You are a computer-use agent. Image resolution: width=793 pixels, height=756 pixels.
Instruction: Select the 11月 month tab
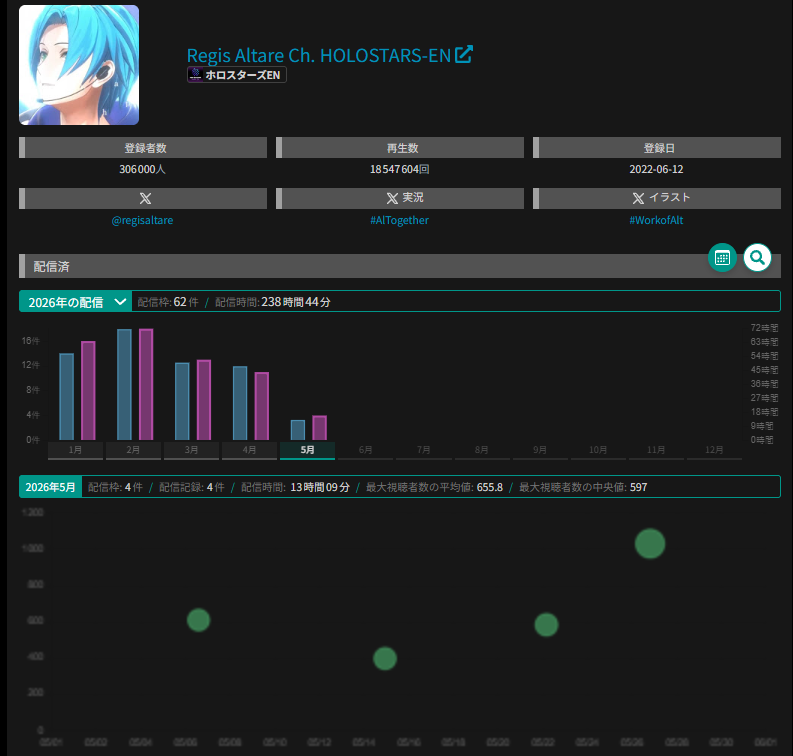pyautogui.click(x=656, y=450)
